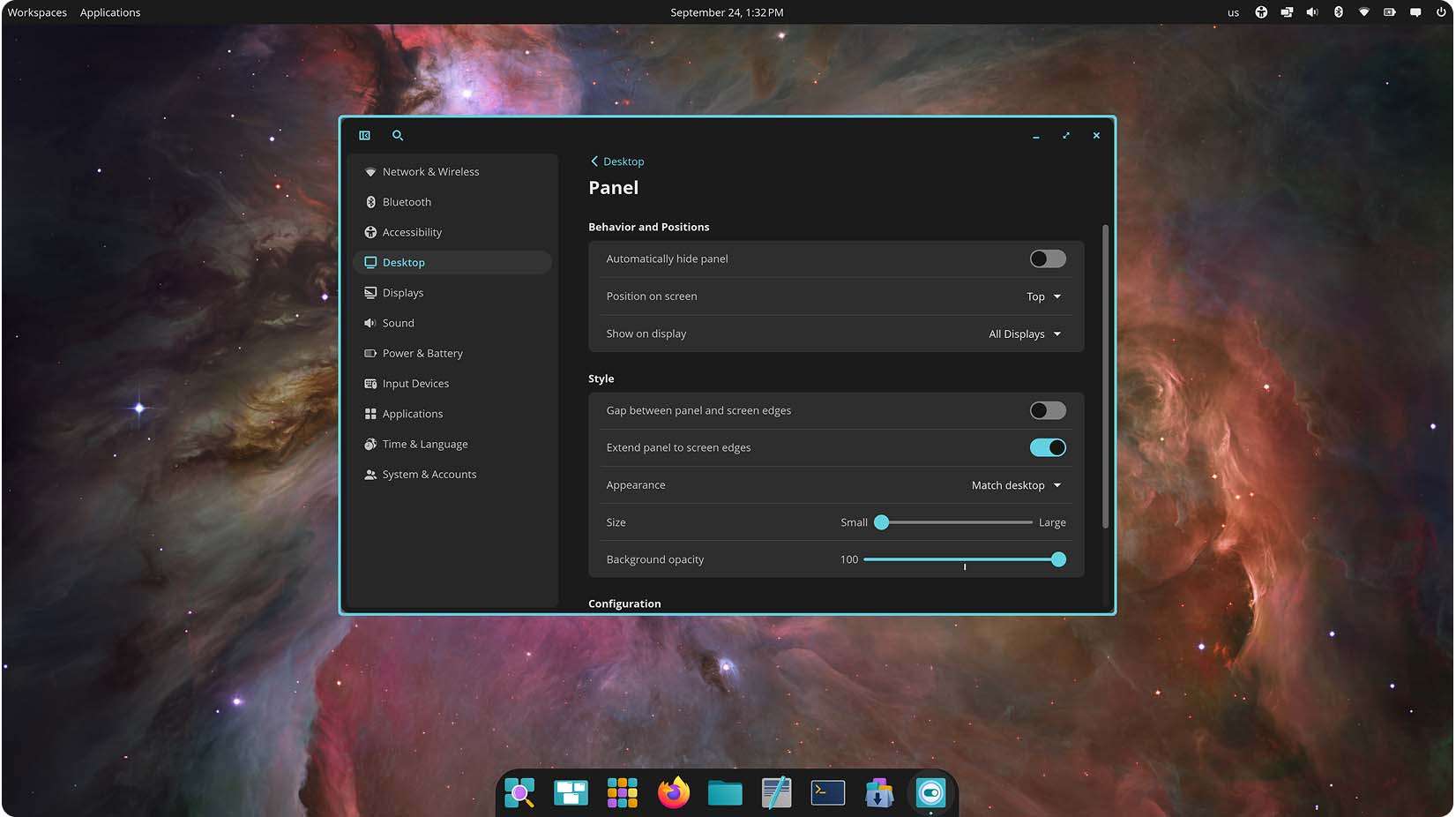This screenshot has height=817, width=1456.
Task: Enable Automatically hide panel
Action: click(x=1047, y=259)
